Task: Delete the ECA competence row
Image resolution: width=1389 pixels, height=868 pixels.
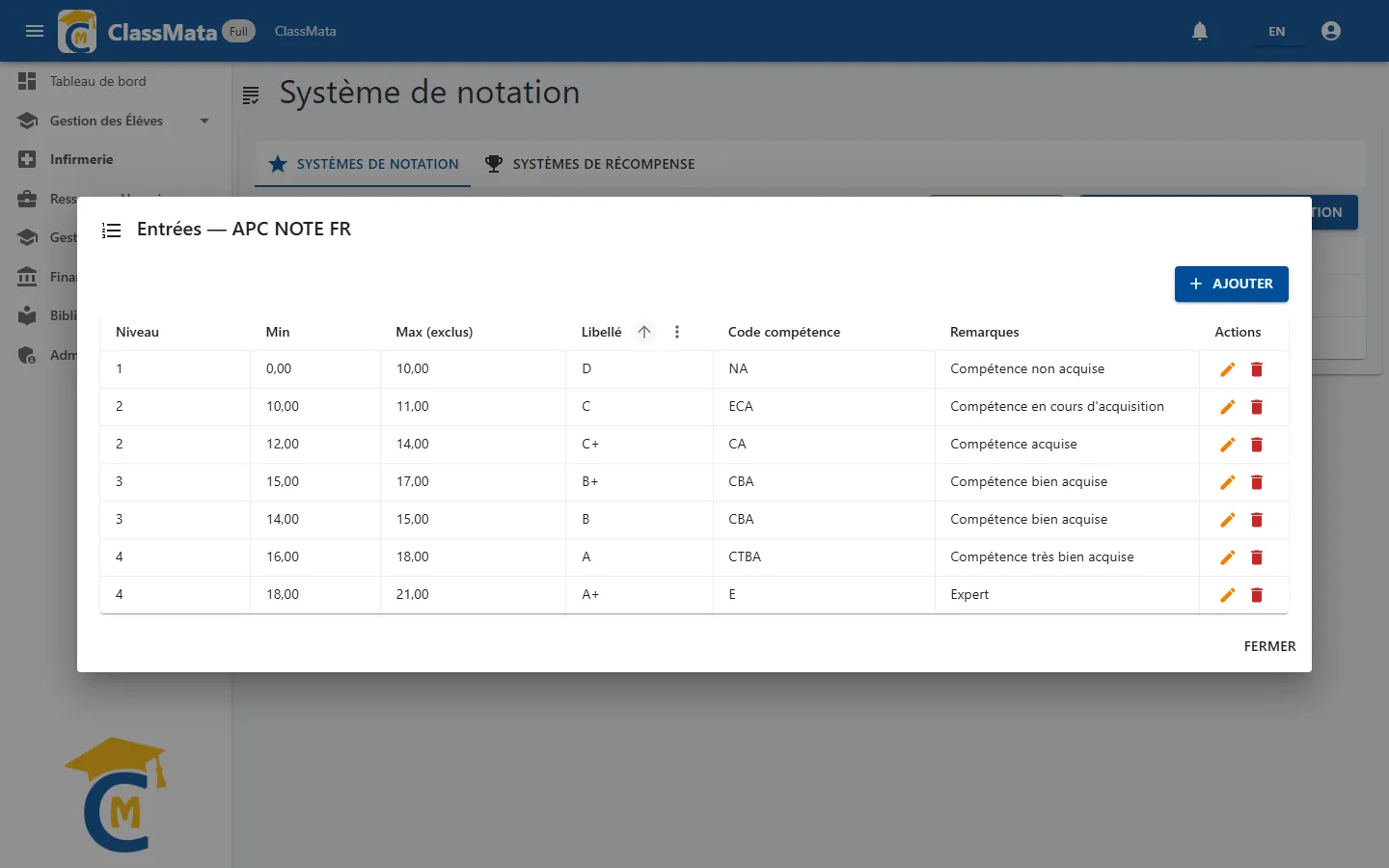Action: [1257, 407]
